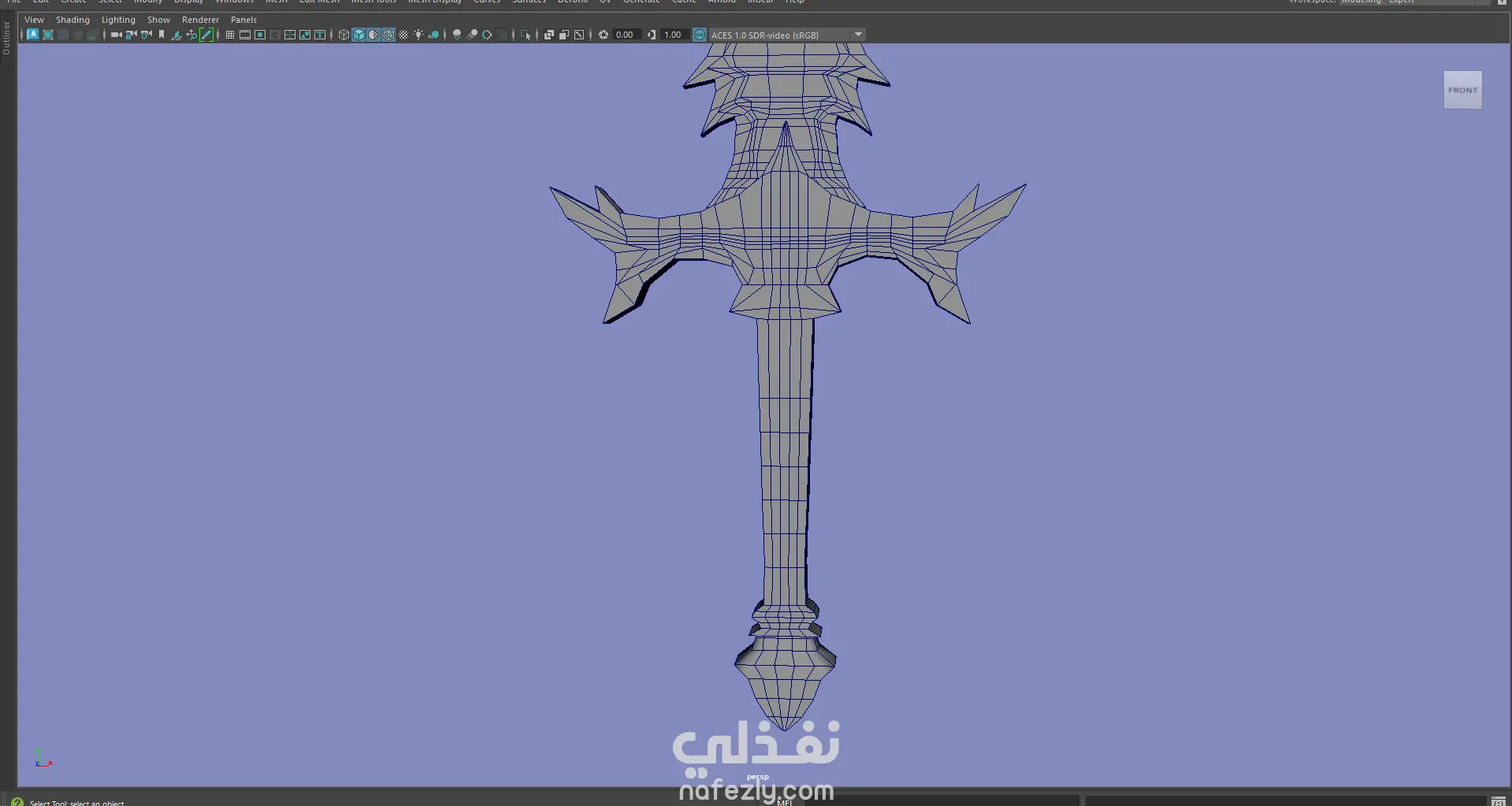The height and width of the screenshot is (806, 1512).
Task: Open the Shading panel menu
Action: tap(72, 20)
